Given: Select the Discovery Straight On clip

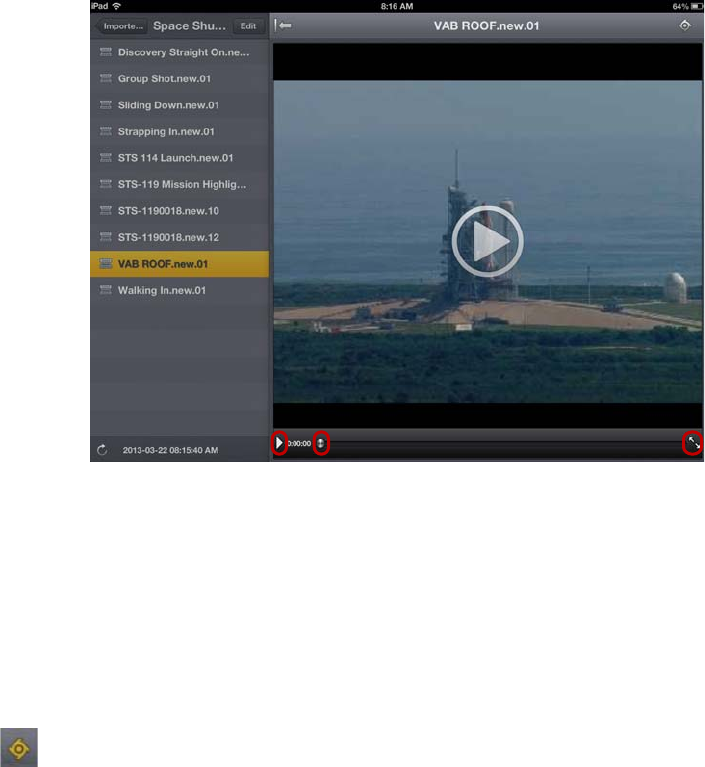Looking at the screenshot, I should 180,52.
